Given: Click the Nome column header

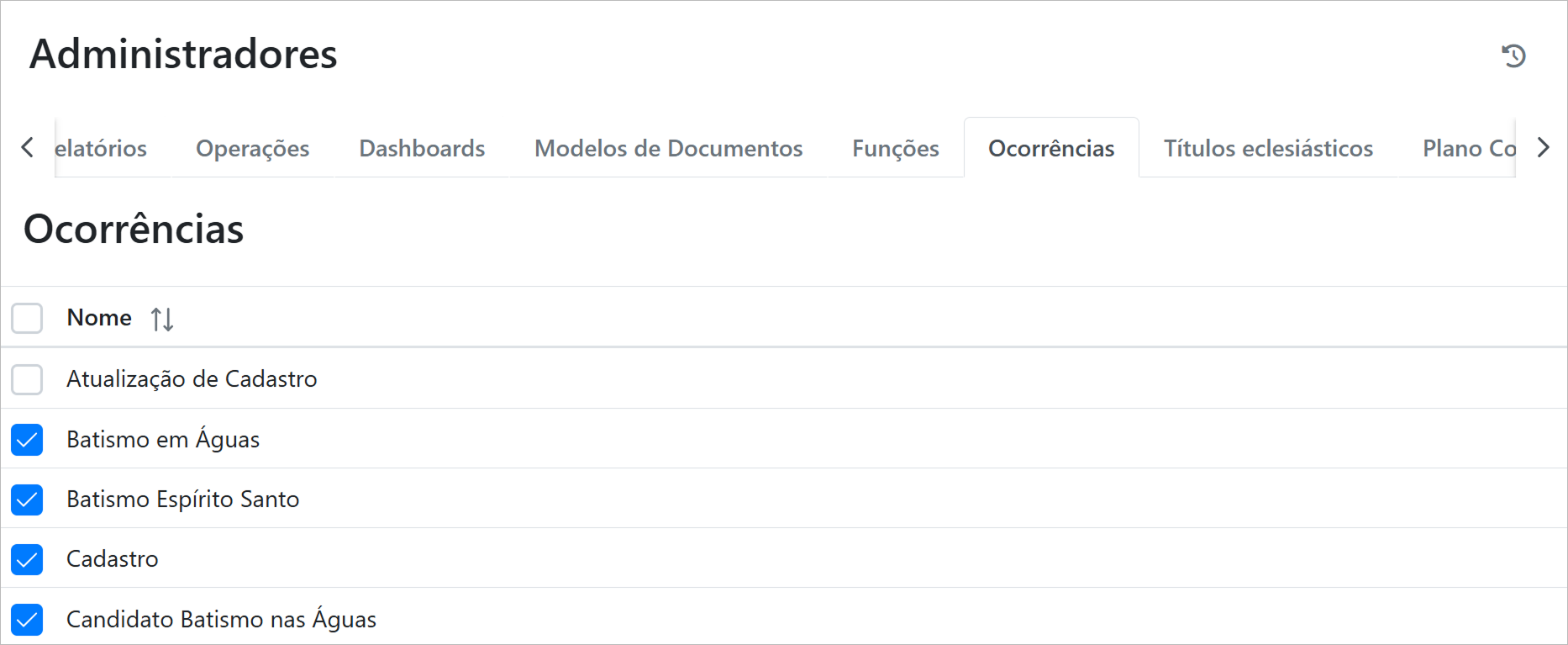Looking at the screenshot, I should (x=99, y=318).
